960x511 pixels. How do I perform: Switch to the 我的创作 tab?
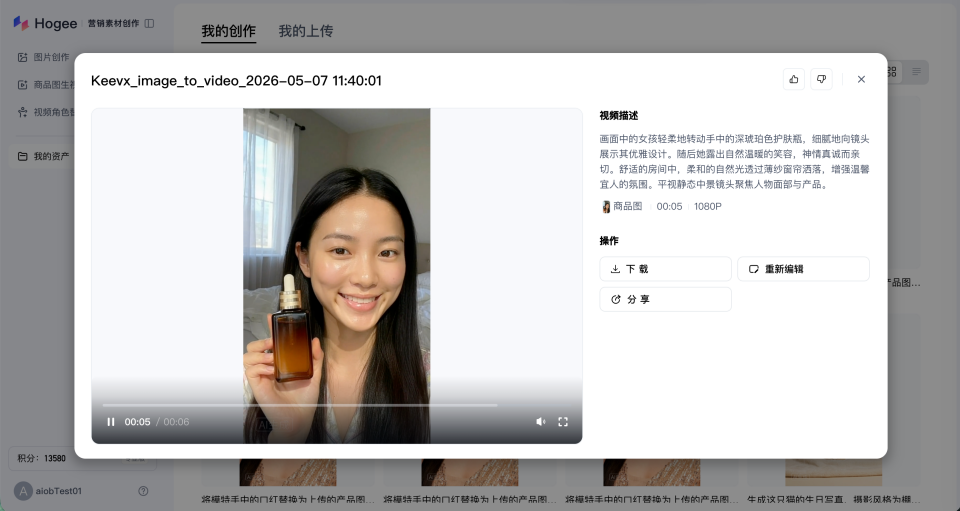click(228, 31)
